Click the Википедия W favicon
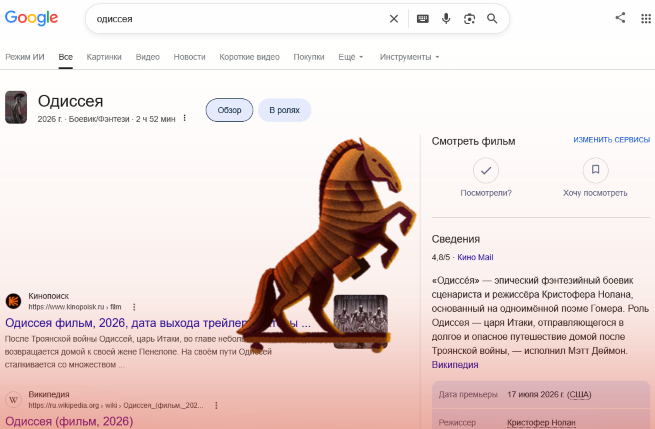 coord(13,399)
